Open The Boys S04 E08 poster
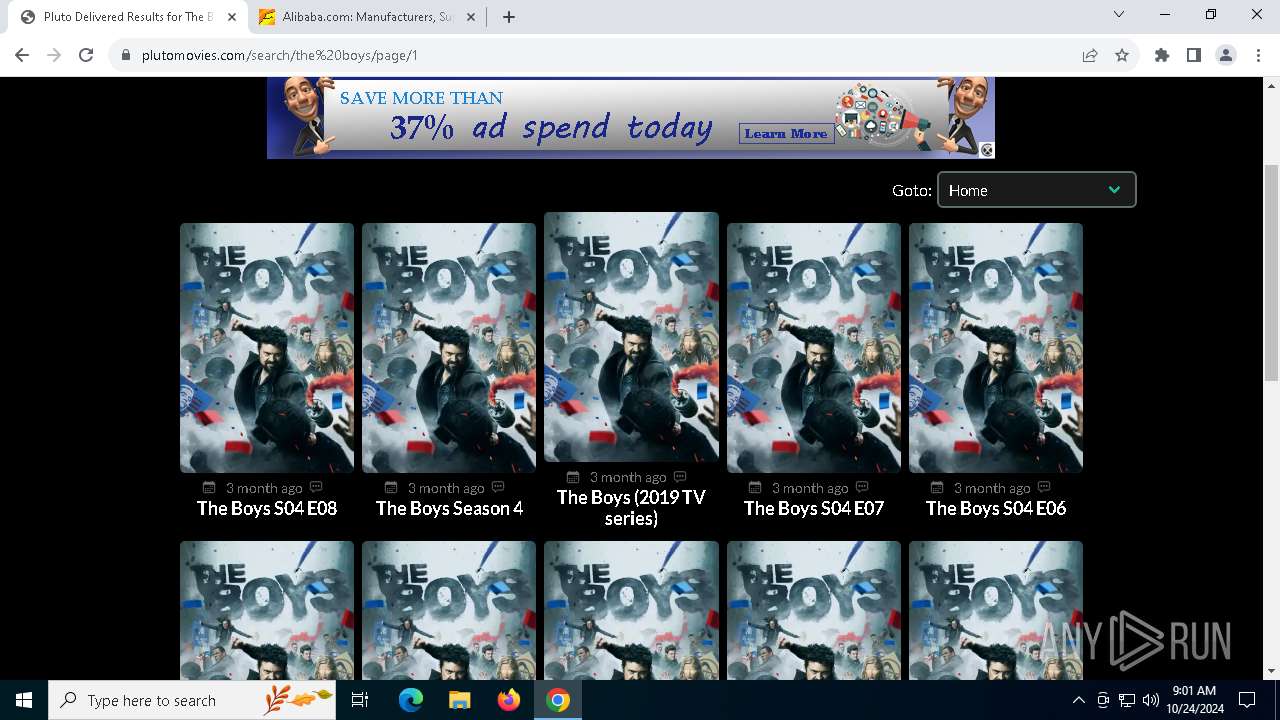This screenshot has height=720, width=1280. [x=267, y=348]
